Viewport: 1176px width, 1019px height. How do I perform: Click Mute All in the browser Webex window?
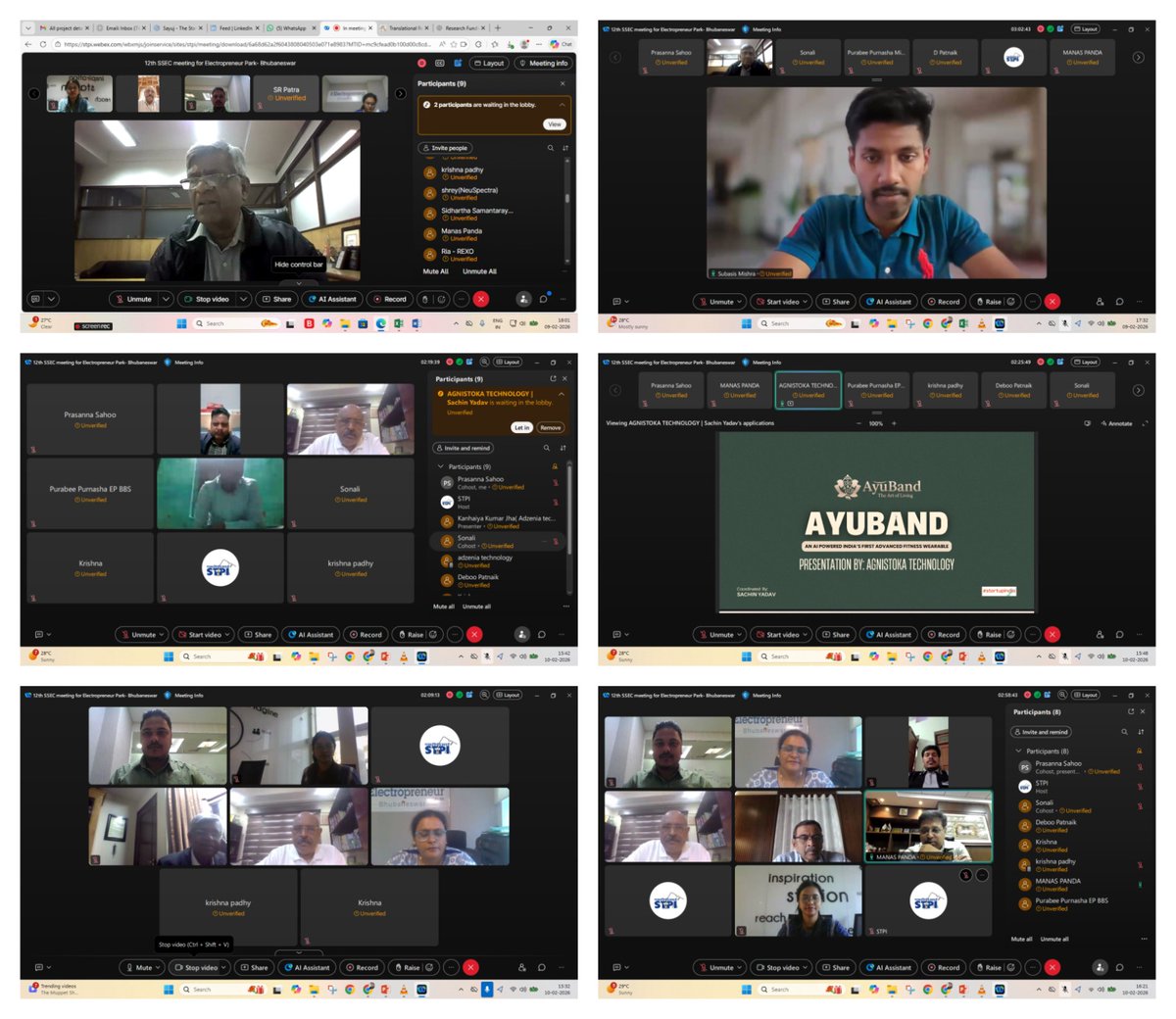click(x=435, y=271)
